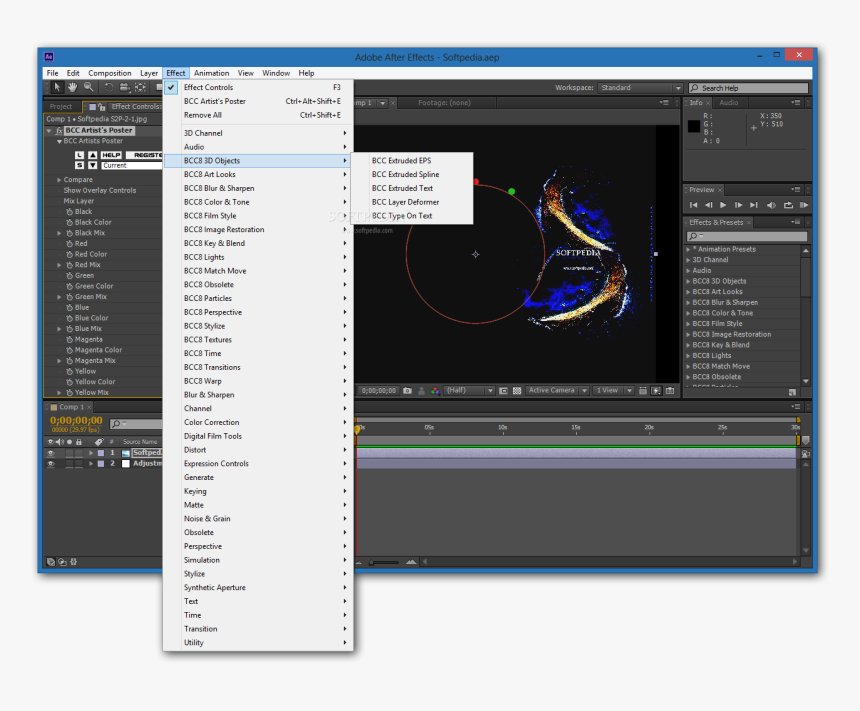
Task: Click the Search Help input field
Action: 749,88
